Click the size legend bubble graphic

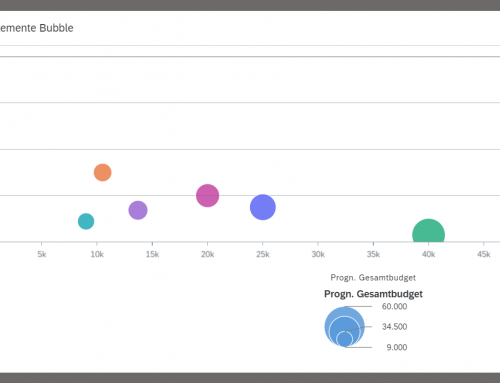345,327
